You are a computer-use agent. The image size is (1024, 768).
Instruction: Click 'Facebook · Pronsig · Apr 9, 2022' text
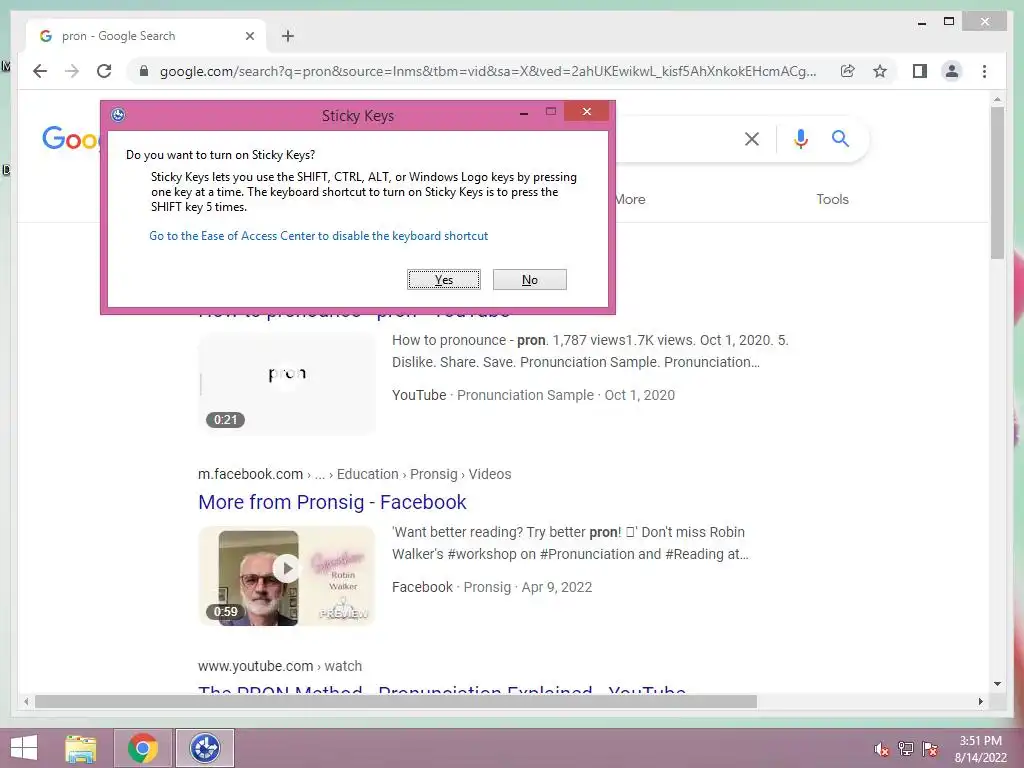492,587
